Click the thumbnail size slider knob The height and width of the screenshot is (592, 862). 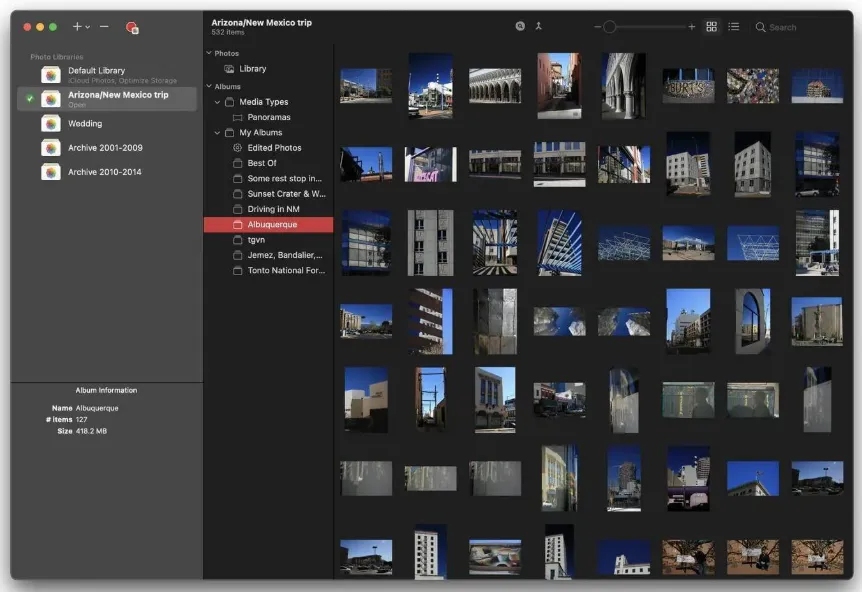tap(609, 27)
